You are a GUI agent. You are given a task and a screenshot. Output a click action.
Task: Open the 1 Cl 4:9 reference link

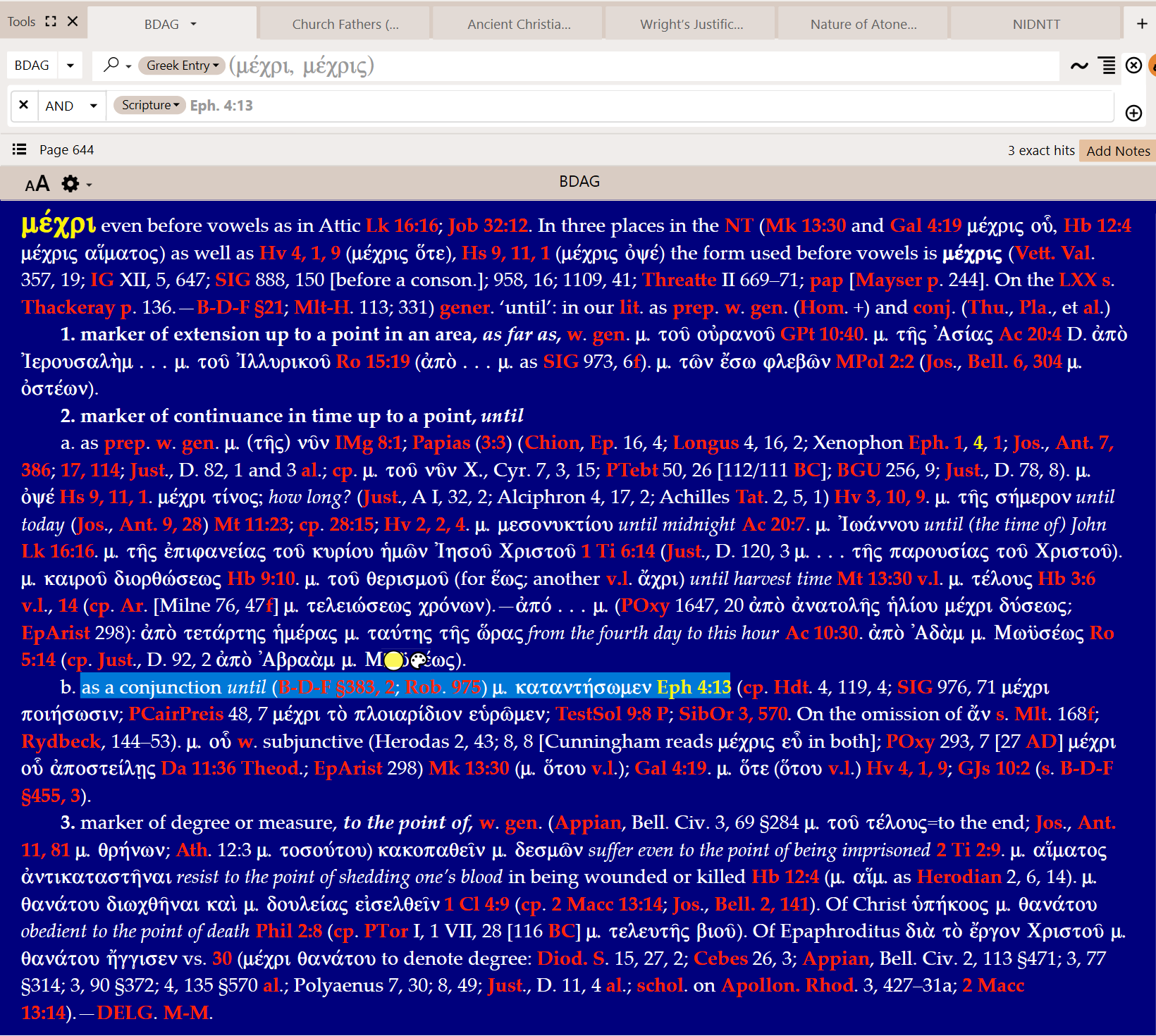(x=476, y=904)
